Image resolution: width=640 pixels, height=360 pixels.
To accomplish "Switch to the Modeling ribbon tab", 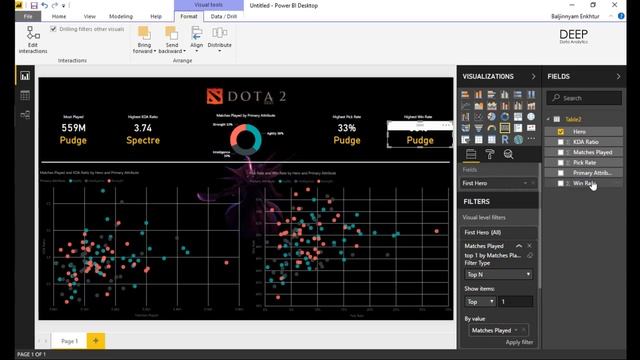I will [121, 16].
